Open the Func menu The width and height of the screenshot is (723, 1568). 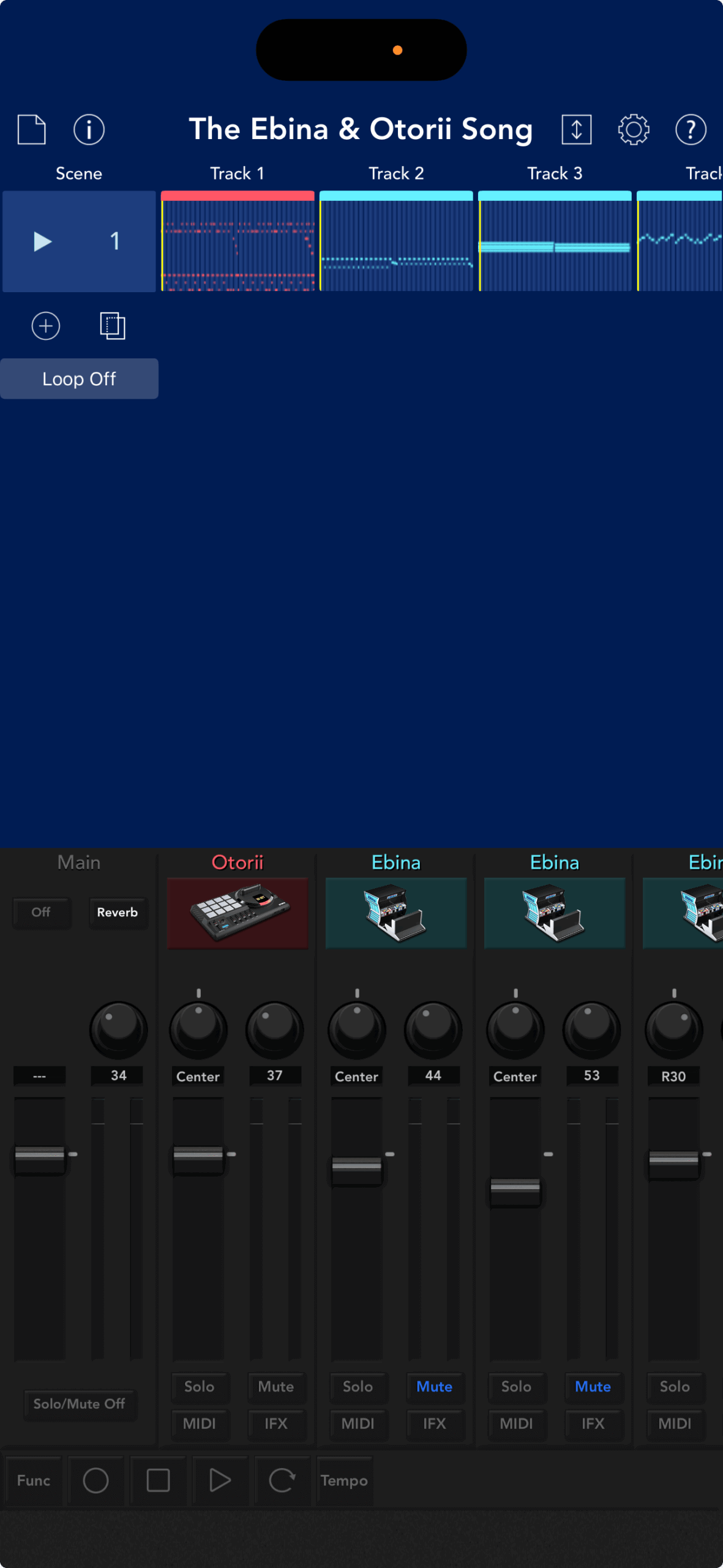click(34, 1481)
